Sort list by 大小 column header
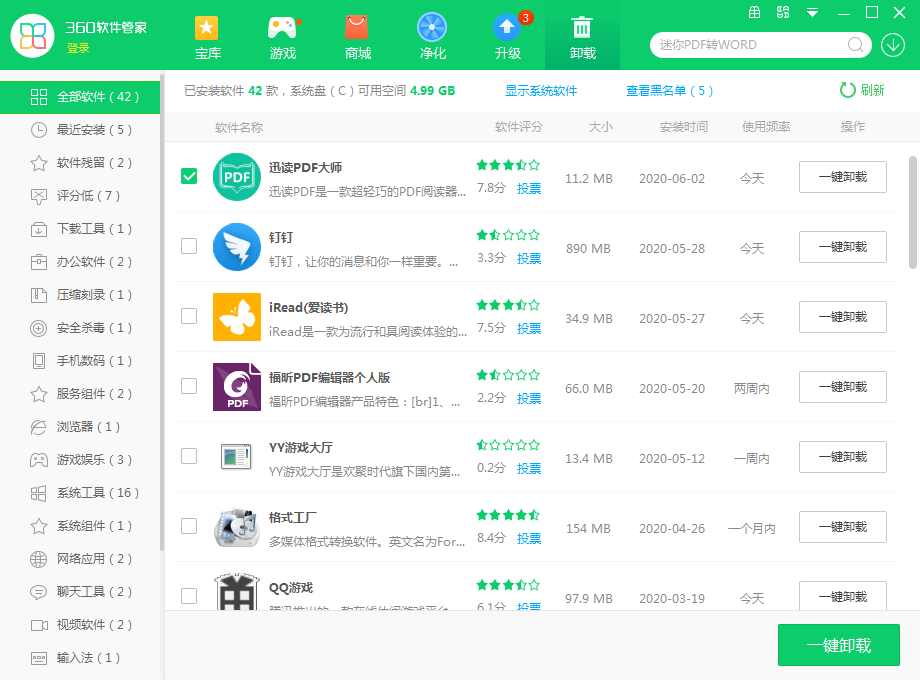 pos(600,127)
